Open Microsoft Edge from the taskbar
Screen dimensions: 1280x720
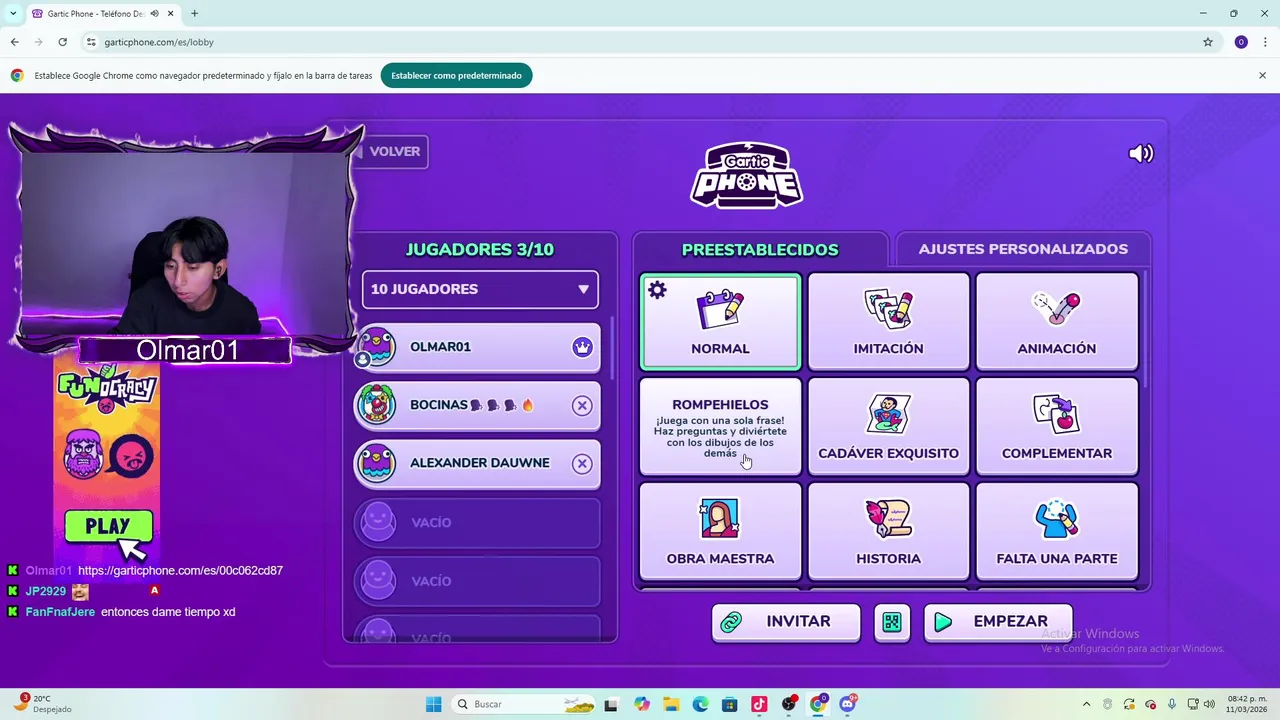tap(700, 704)
